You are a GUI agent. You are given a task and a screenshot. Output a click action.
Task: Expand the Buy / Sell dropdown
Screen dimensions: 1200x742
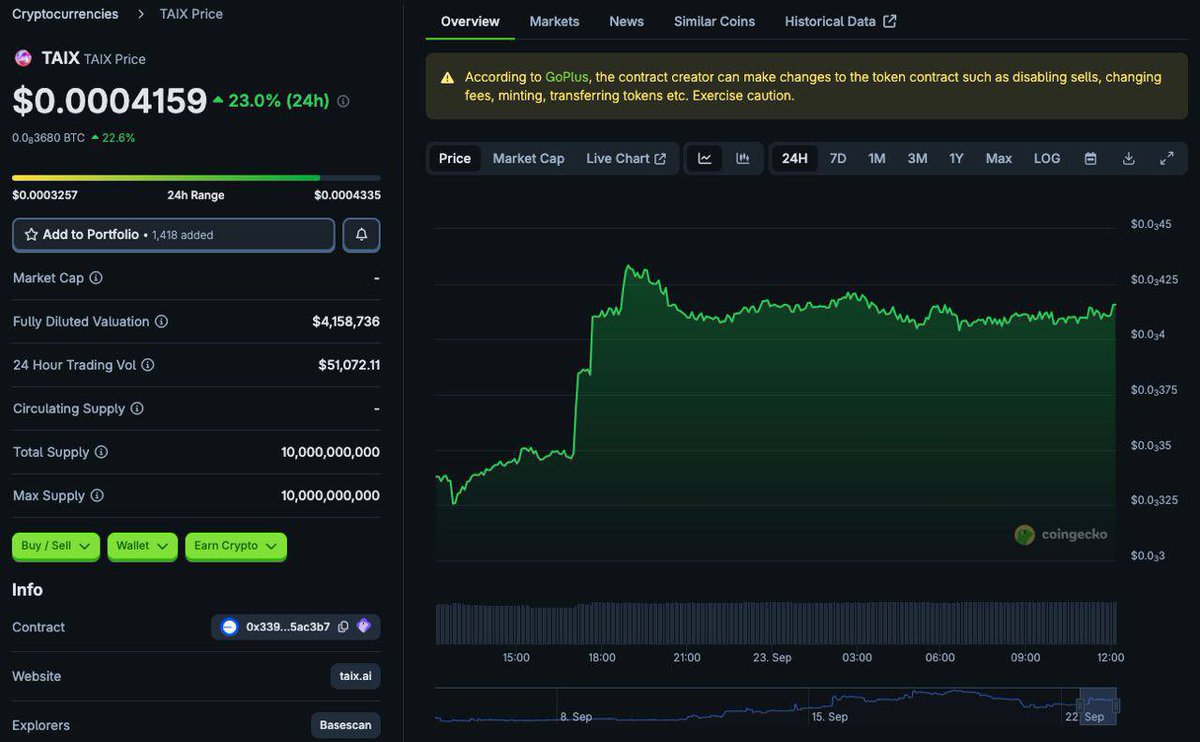coord(56,546)
